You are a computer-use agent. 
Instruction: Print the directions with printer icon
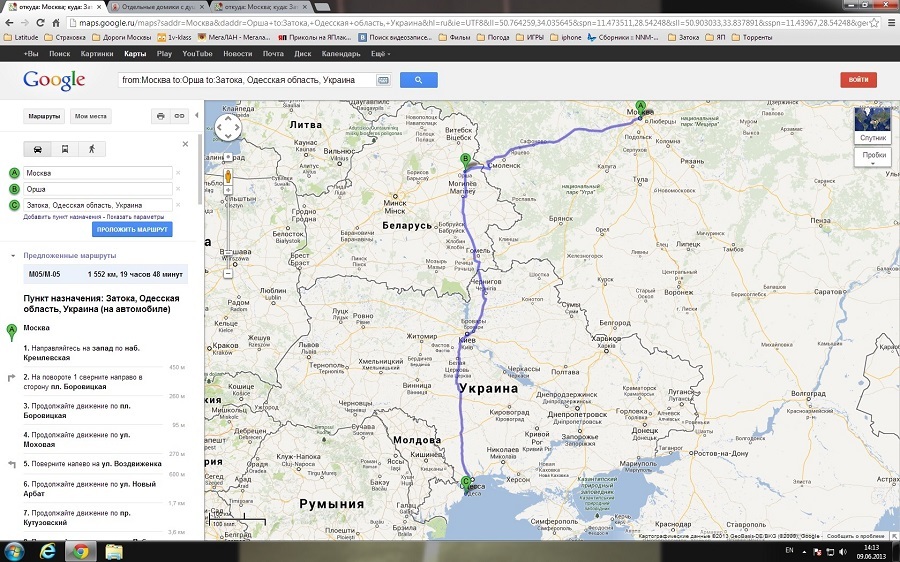coord(161,116)
